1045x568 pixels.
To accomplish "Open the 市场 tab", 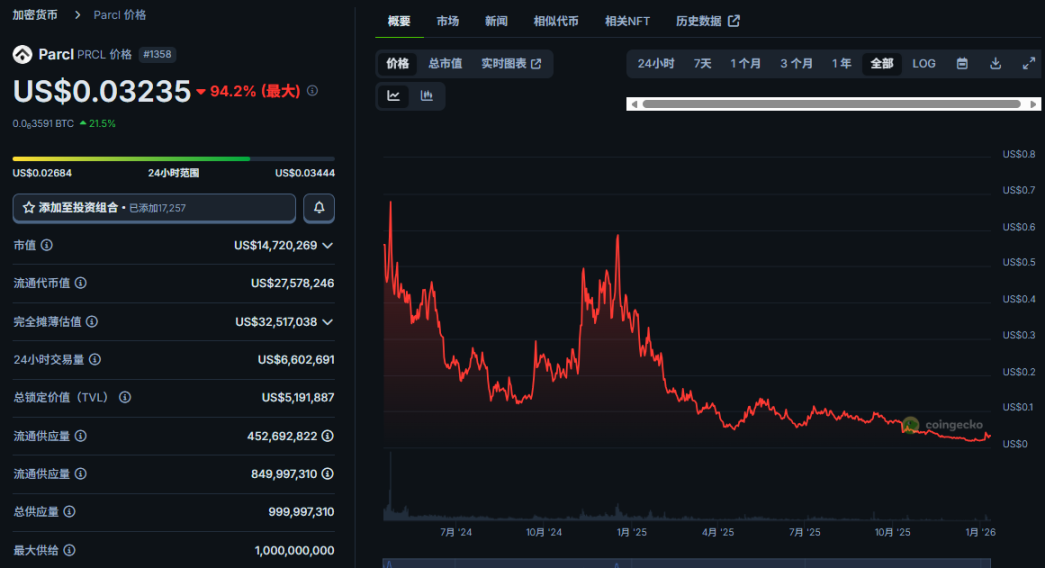I will pyautogui.click(x=448, y=21).
